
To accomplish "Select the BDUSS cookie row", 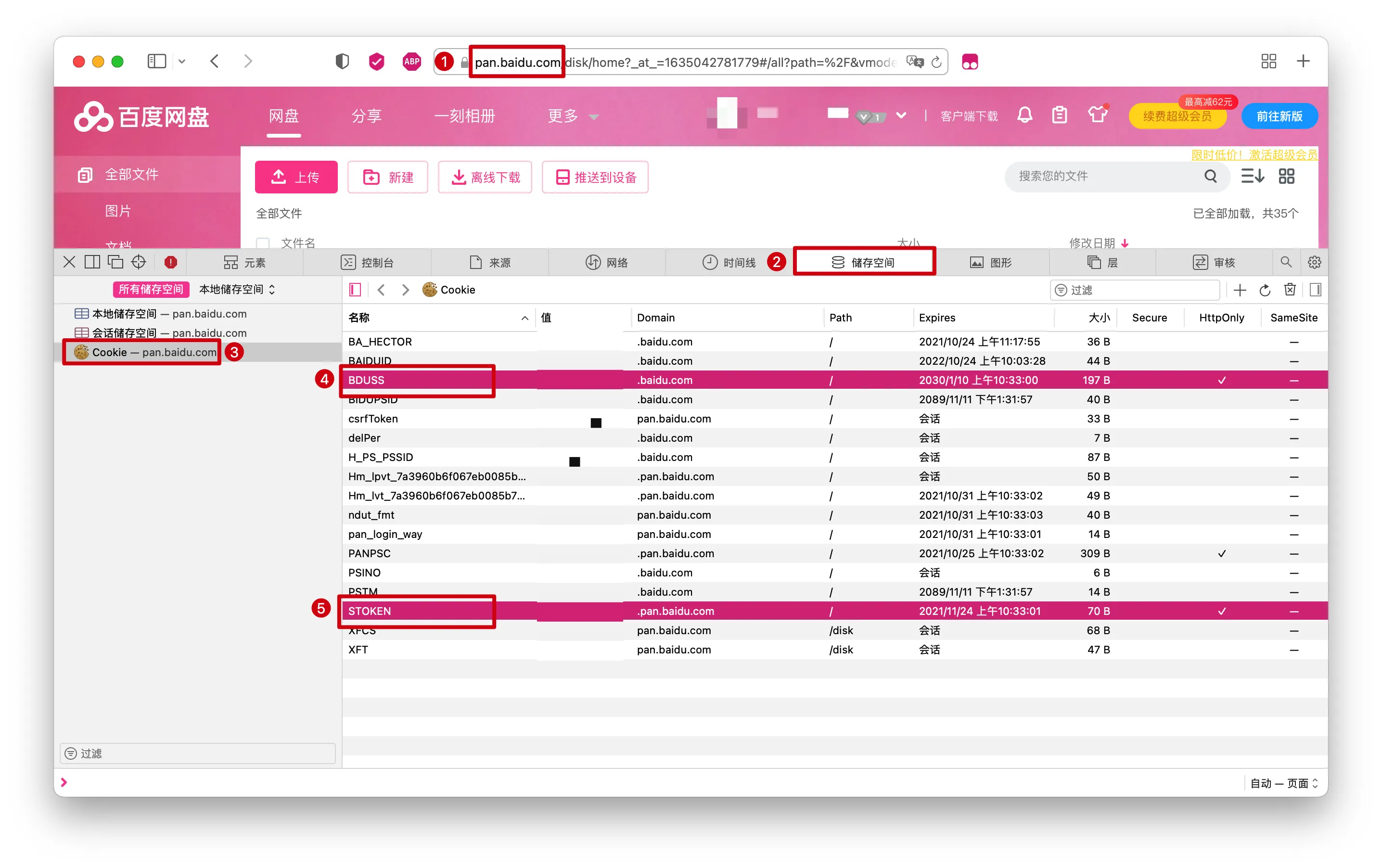I will pyautogui.click(x=834, y=381).
